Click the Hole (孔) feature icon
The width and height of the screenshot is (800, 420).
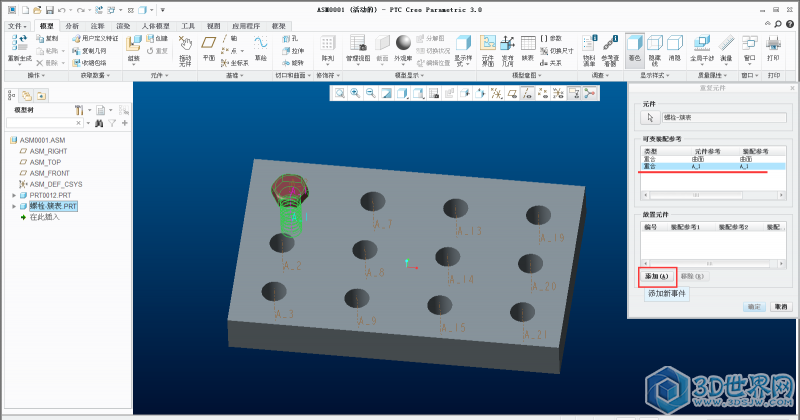(290, 38)
